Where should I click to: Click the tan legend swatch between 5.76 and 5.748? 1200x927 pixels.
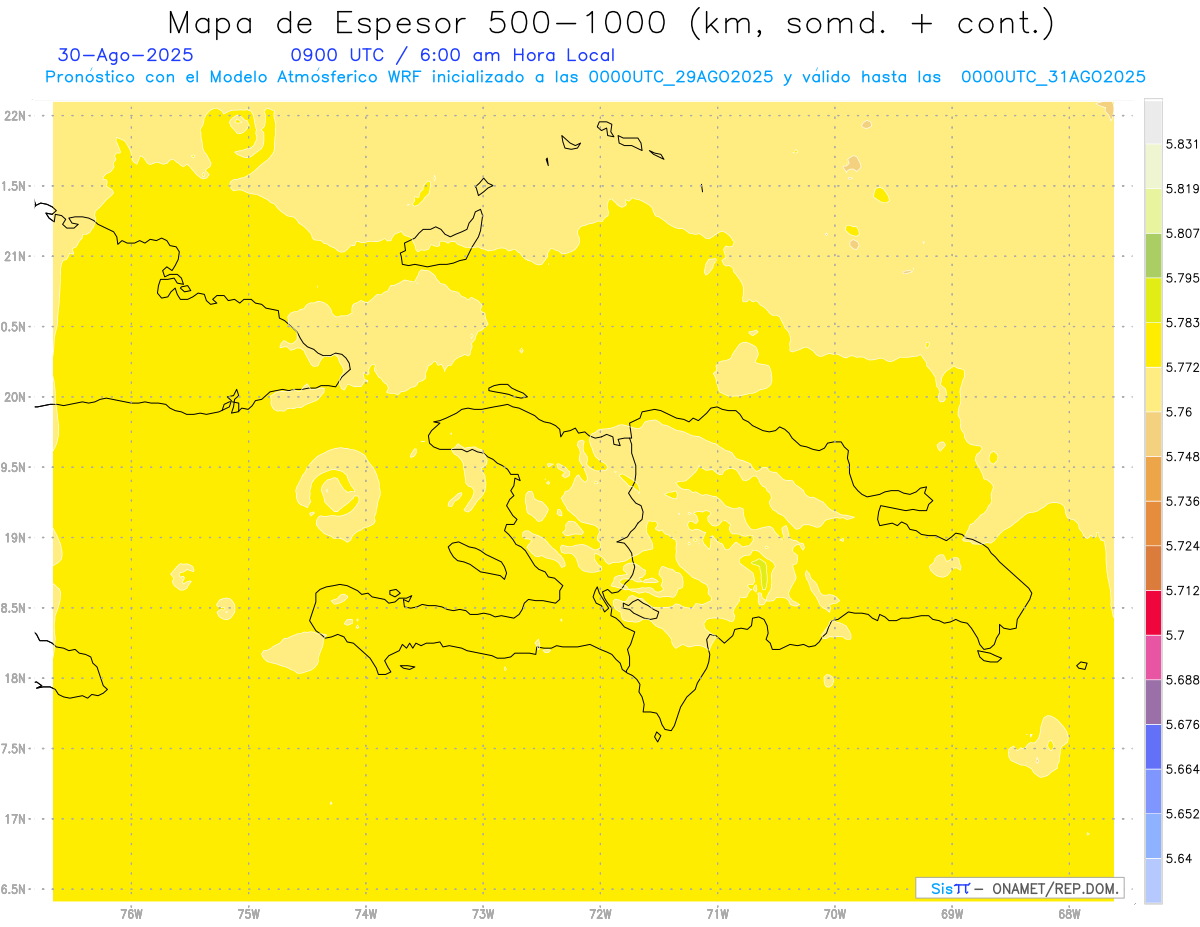[x=1153, y=434]
